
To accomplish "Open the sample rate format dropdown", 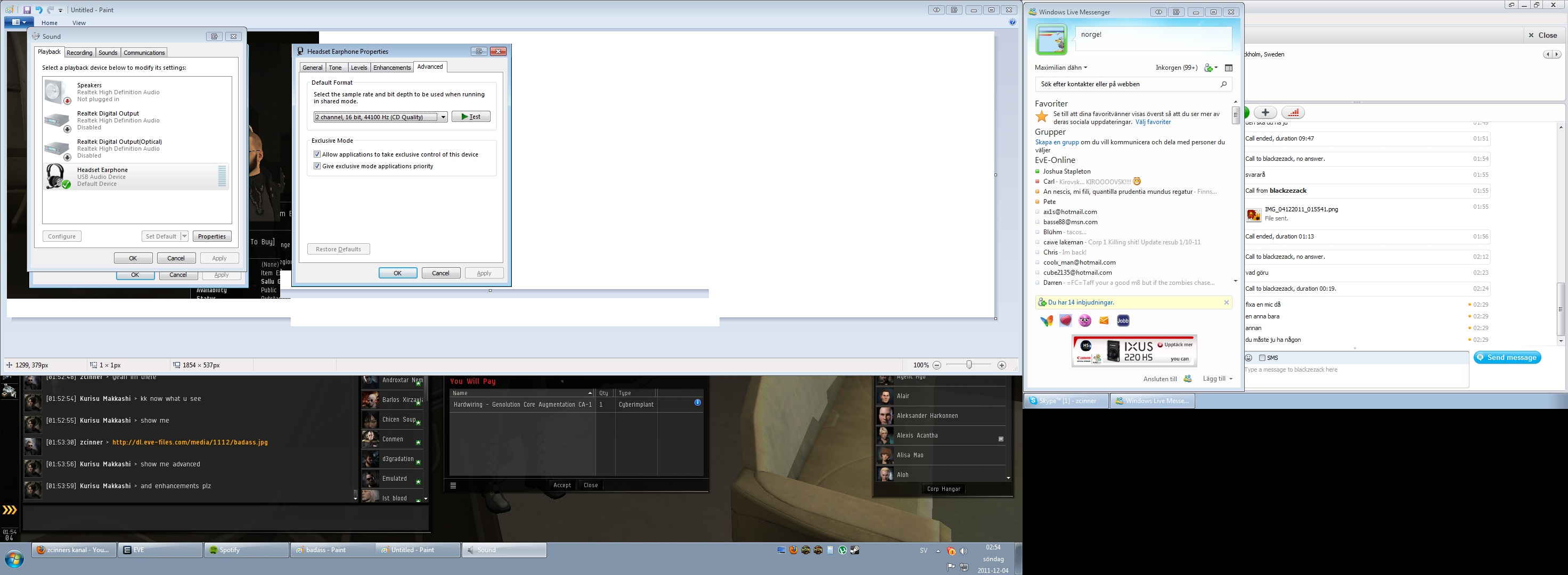I will point(443,117).
